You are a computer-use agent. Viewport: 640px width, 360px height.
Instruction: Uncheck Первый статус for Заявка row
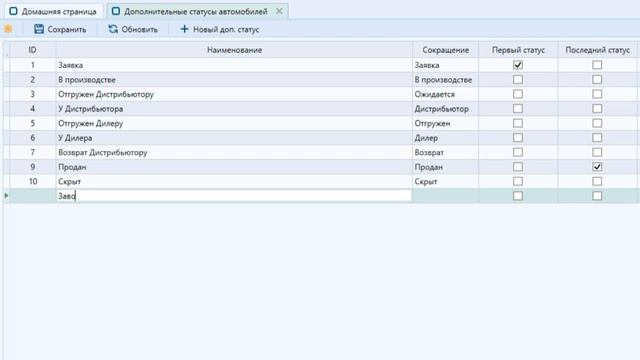tap(518, 65)
